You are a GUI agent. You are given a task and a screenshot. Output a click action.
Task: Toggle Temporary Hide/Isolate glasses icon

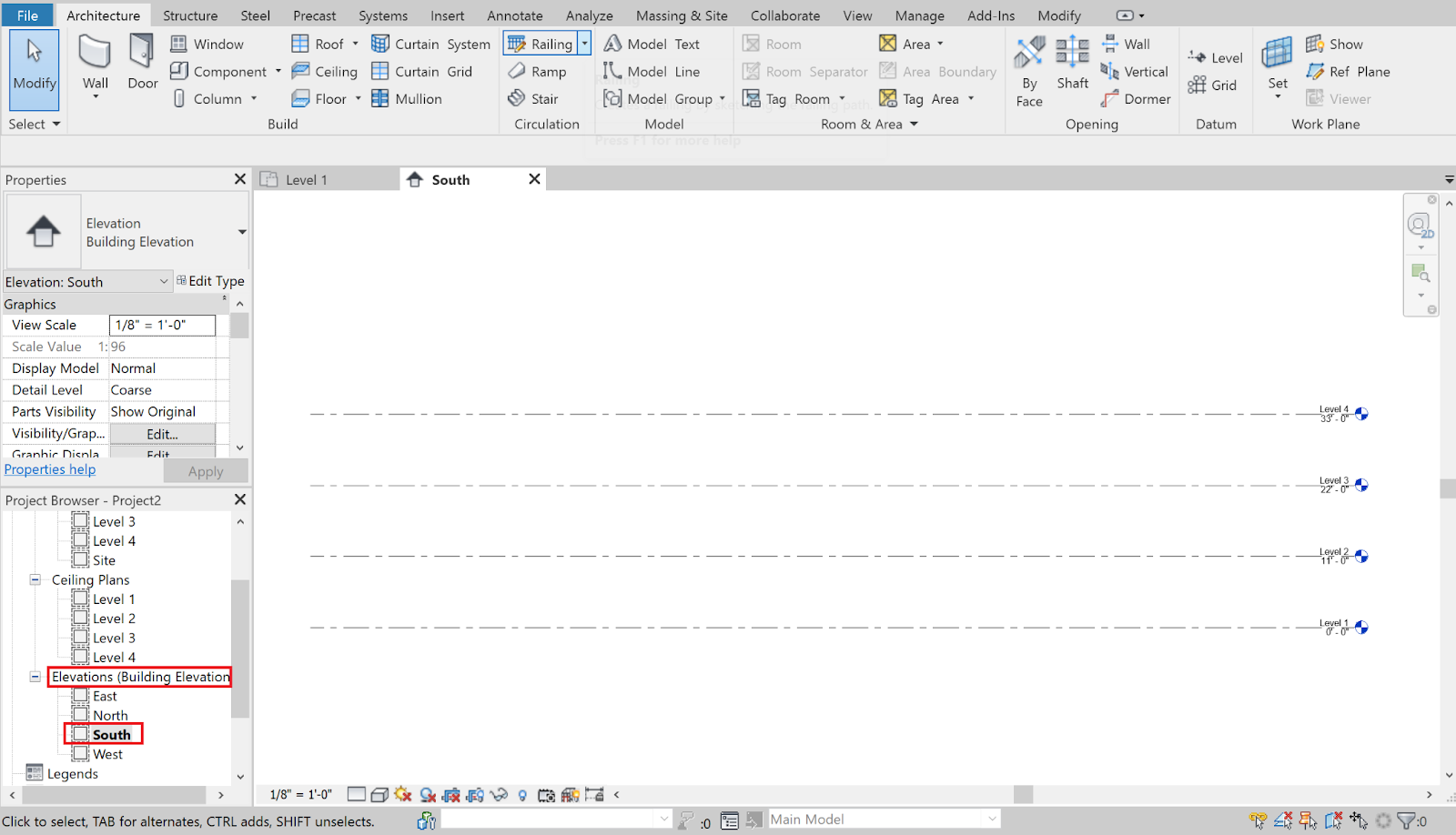click(499, 794)
